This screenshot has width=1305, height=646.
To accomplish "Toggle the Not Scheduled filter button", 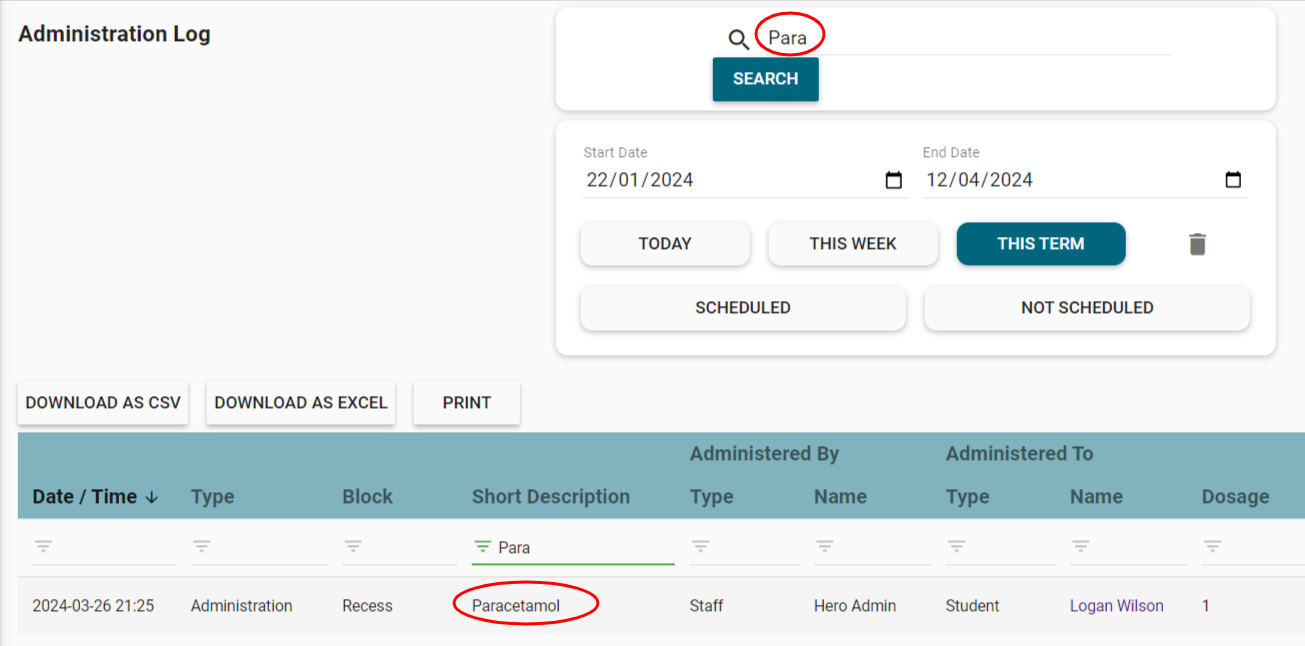I will (x=1086, y=308).
